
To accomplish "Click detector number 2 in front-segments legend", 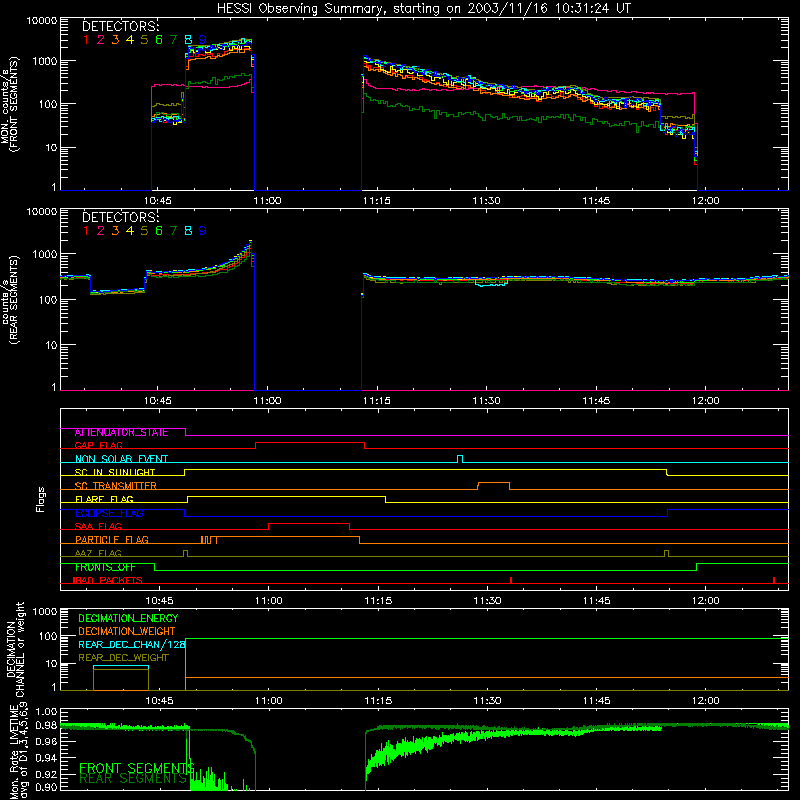I will [101, 40].
